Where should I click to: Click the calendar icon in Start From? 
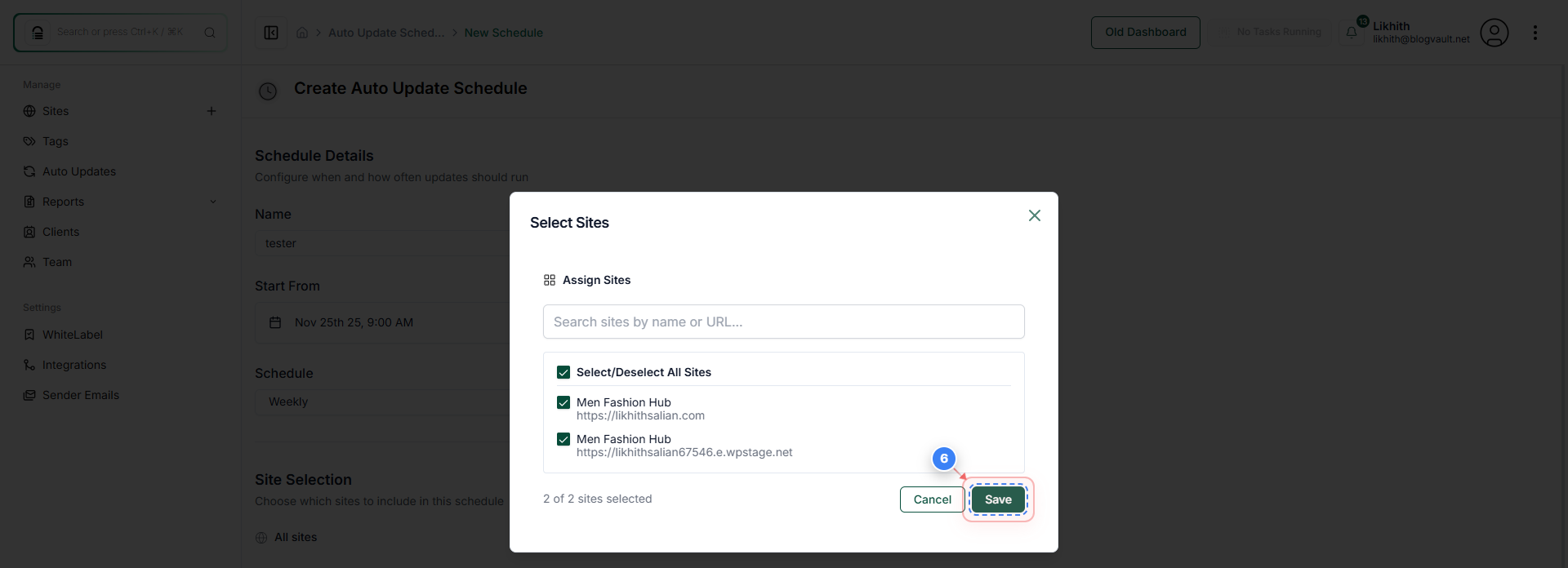coord(275,322)
